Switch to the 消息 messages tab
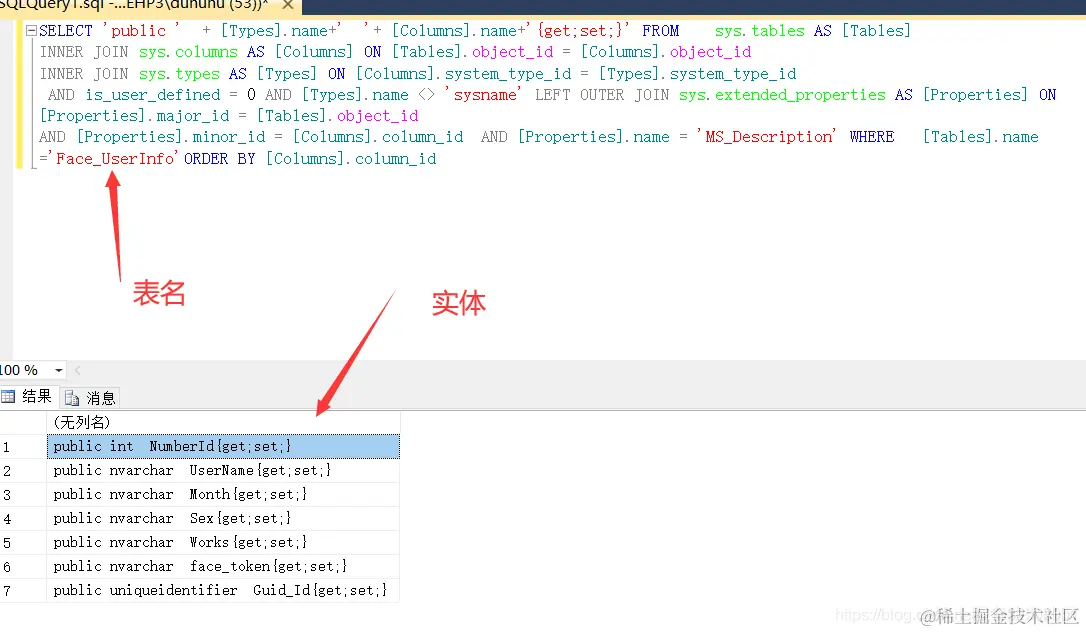The height and width of the screenshot is (633, 1086). [x=91, y=398]
